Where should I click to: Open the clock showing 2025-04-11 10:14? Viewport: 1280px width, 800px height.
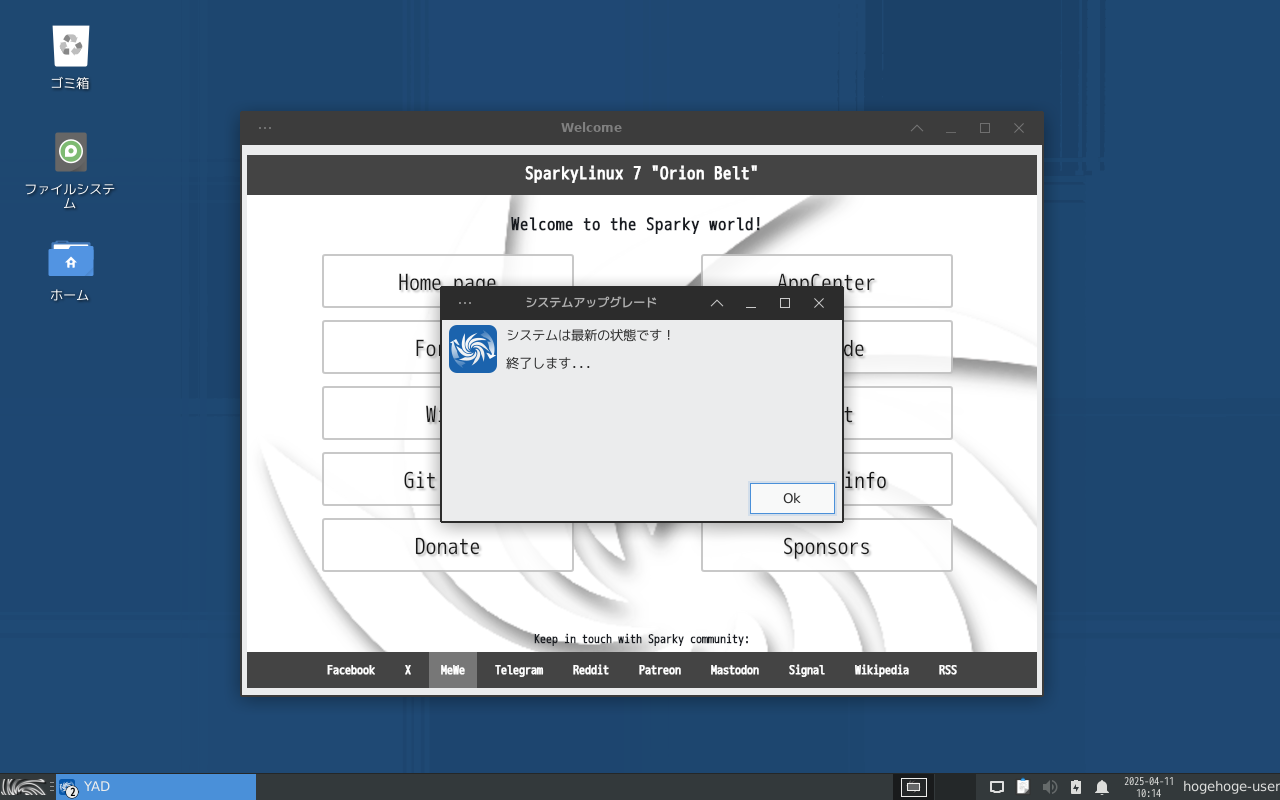coord(1149,787)
